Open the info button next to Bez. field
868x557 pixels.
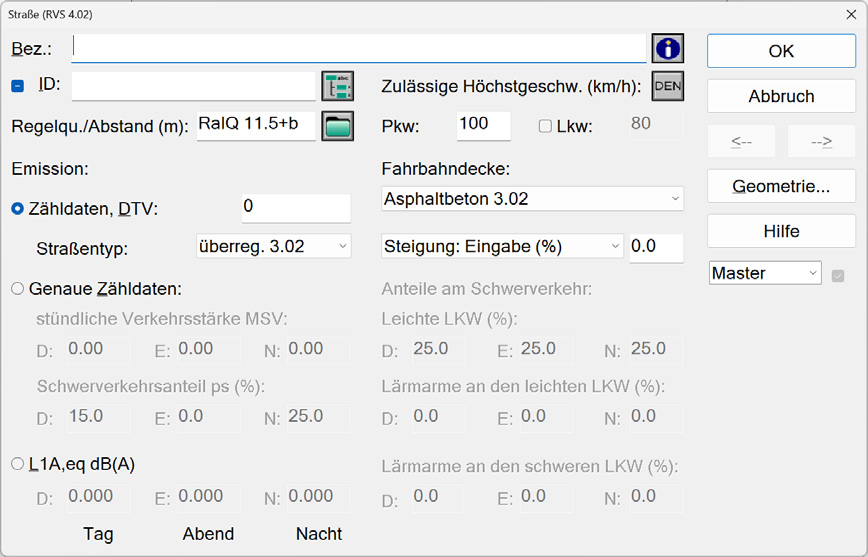pyautogui.click(x=668, y=48)
